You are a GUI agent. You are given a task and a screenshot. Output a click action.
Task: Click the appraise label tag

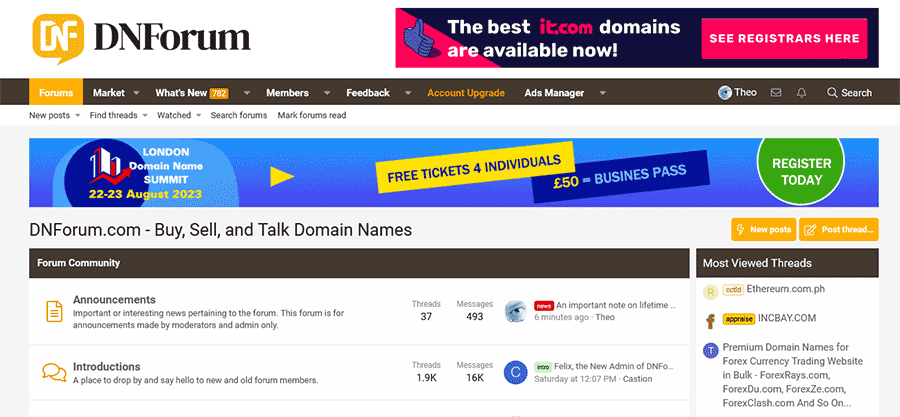[x=739, y=318]
